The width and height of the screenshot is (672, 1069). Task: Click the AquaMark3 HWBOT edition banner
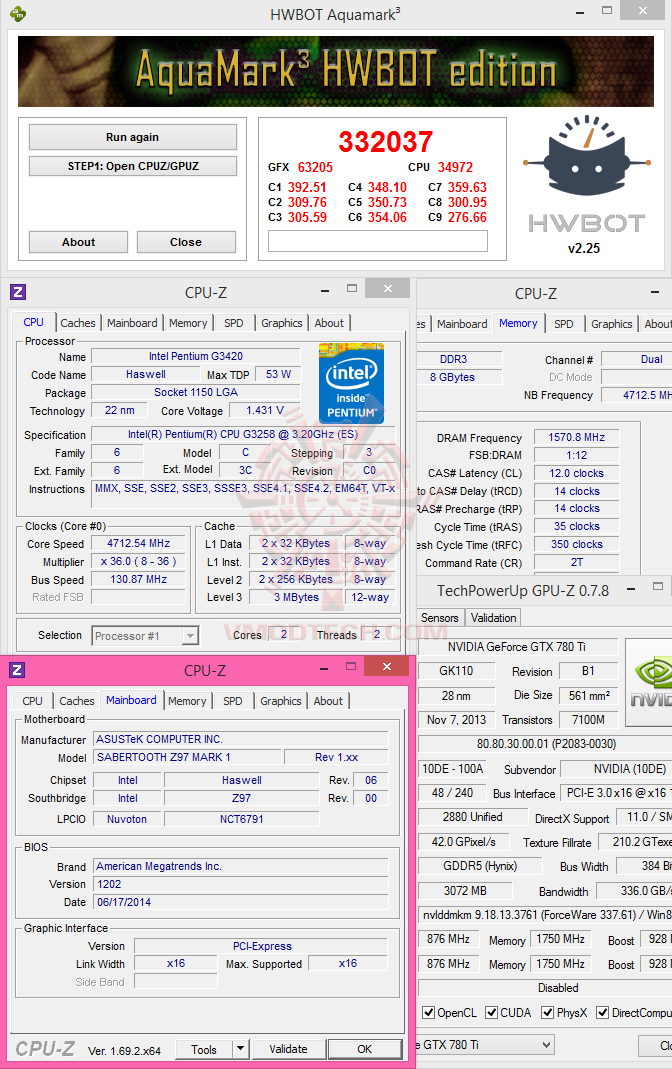coord(336,72)
